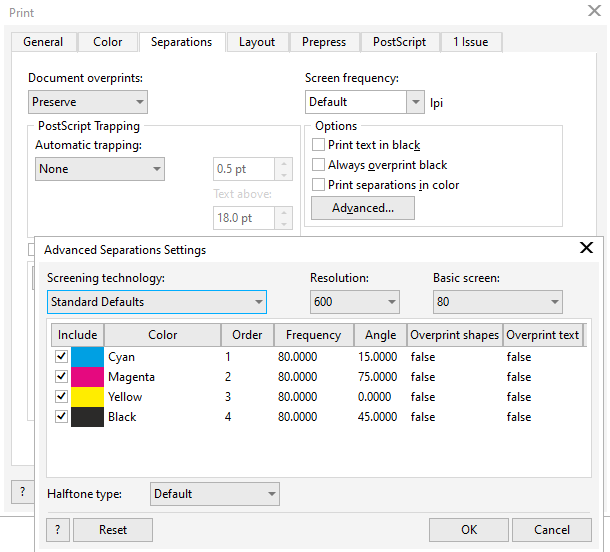Open the 1 Issue tab
The image size is (610, 552).
(472, 42)
